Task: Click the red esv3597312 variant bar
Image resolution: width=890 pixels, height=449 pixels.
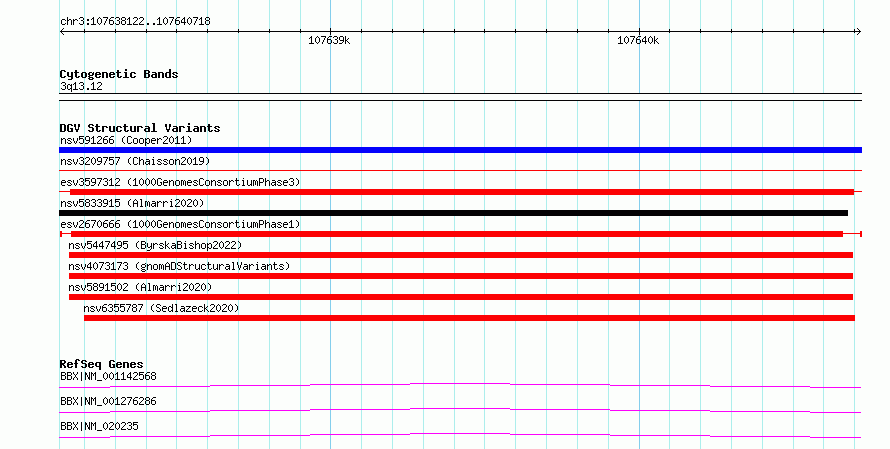Action: click(x=461, y=192)
